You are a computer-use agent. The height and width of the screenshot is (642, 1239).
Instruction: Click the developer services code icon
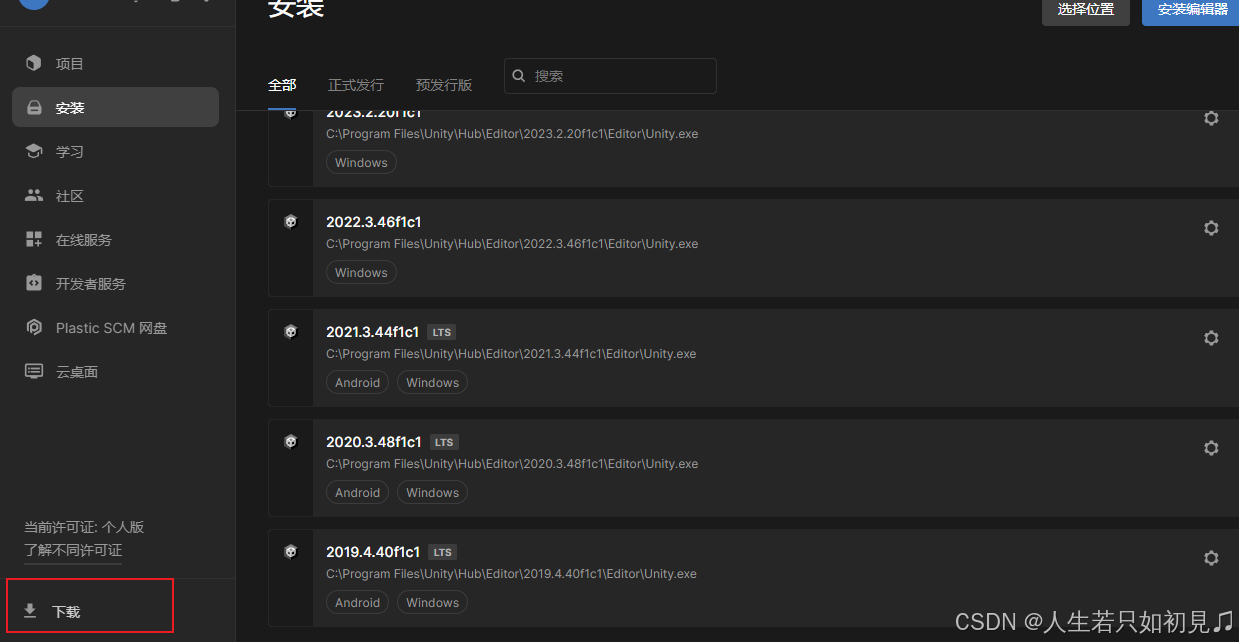[34, 283]
